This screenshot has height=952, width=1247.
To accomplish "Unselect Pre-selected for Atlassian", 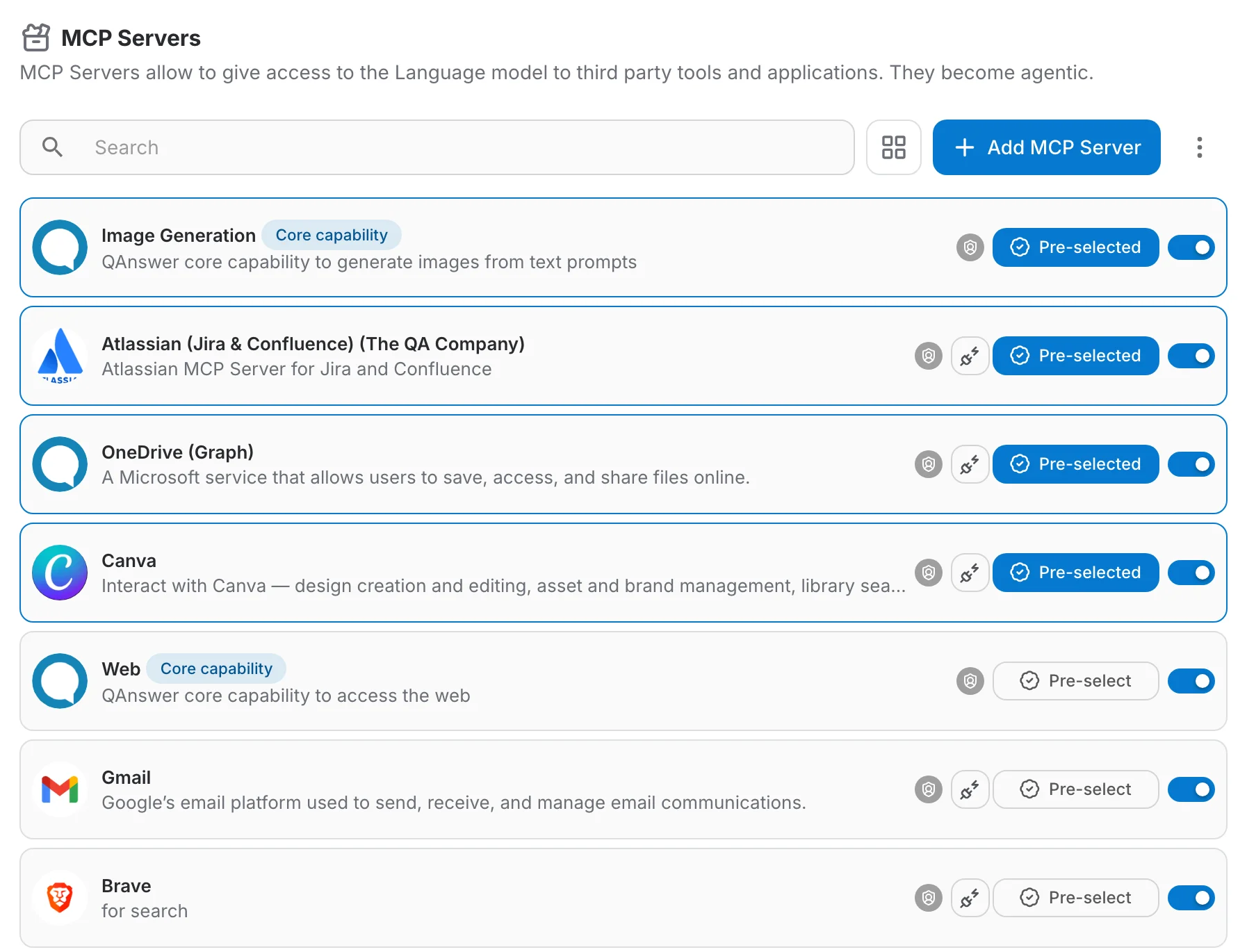I will 1075,356.
